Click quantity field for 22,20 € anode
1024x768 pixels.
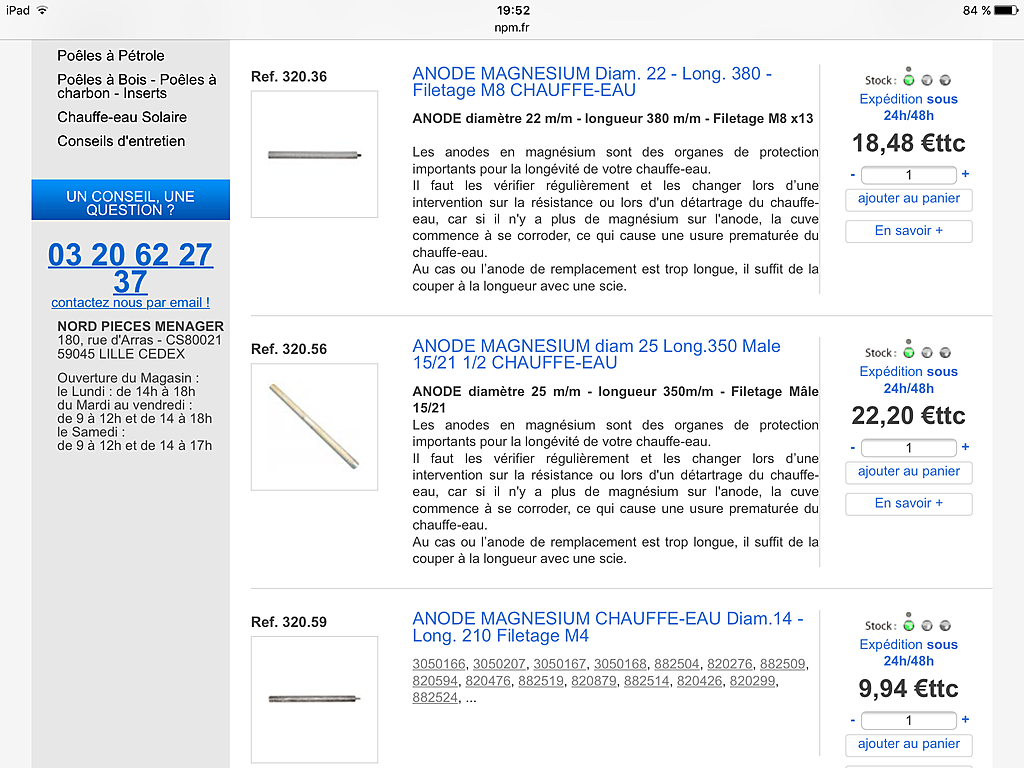908,447
